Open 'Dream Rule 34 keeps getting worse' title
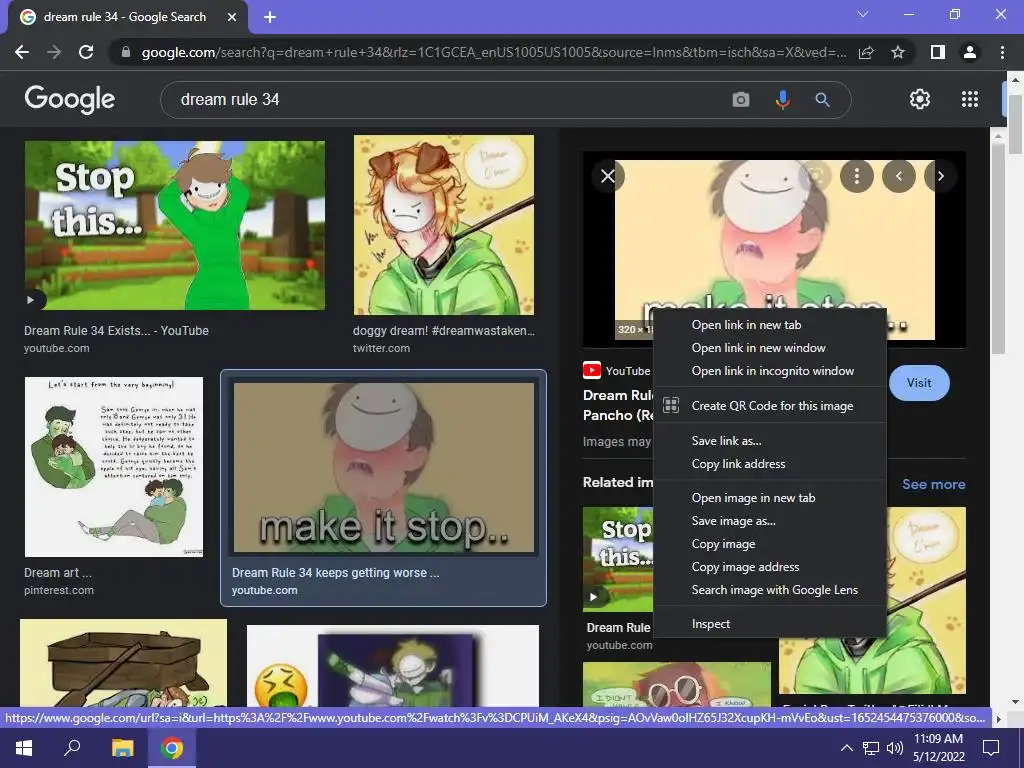Screen dimensions: 1024x768 [335, 573]
